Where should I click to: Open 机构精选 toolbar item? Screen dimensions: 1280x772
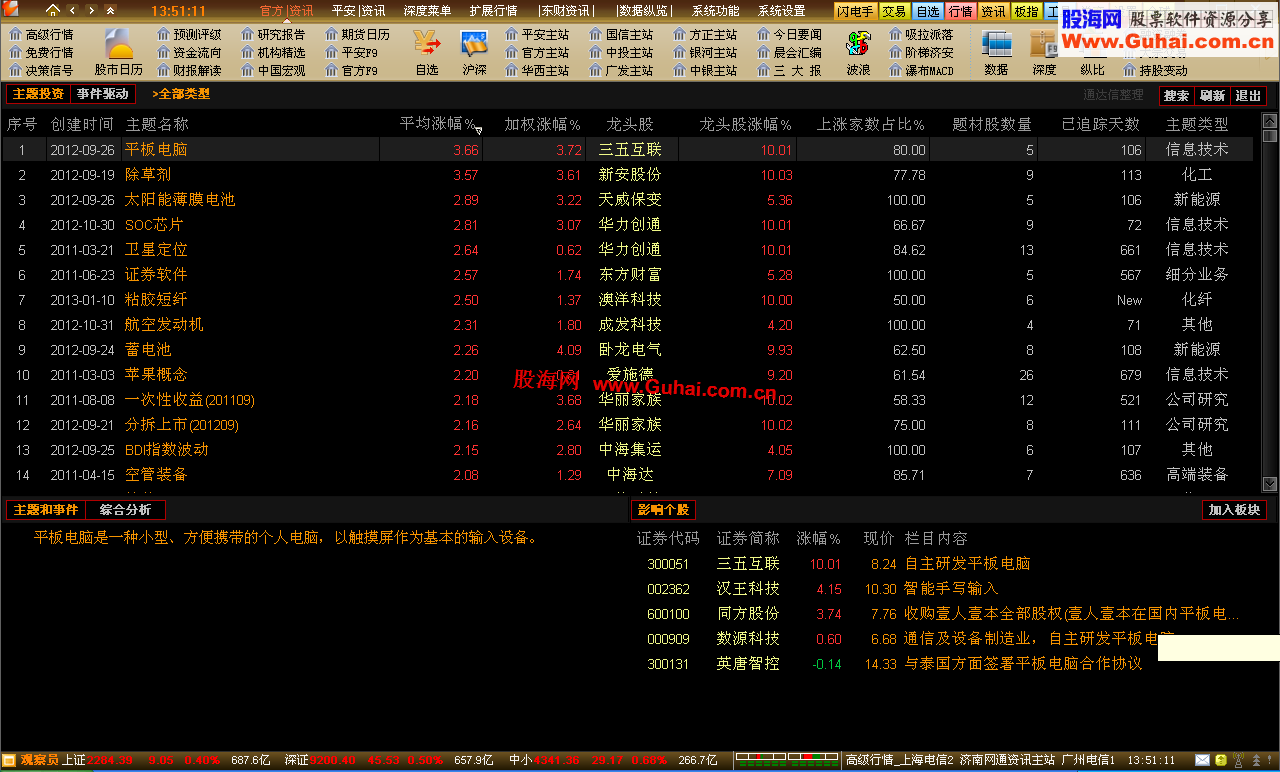[273, 52]
